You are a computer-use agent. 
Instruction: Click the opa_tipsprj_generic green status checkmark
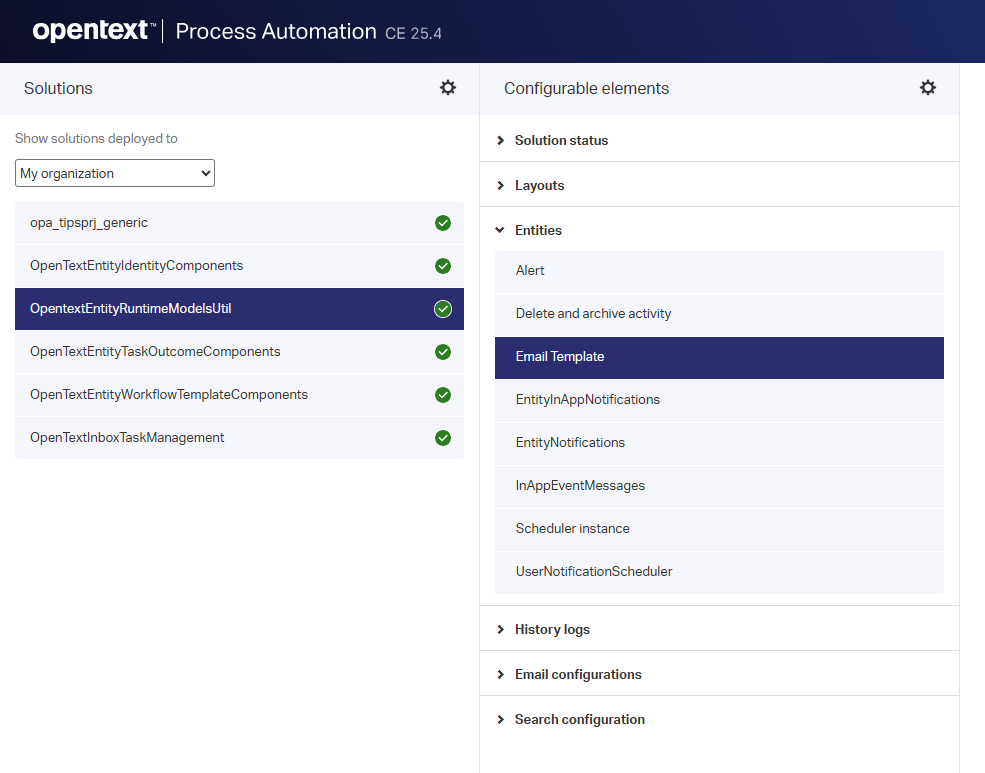[x=443, y=223]
